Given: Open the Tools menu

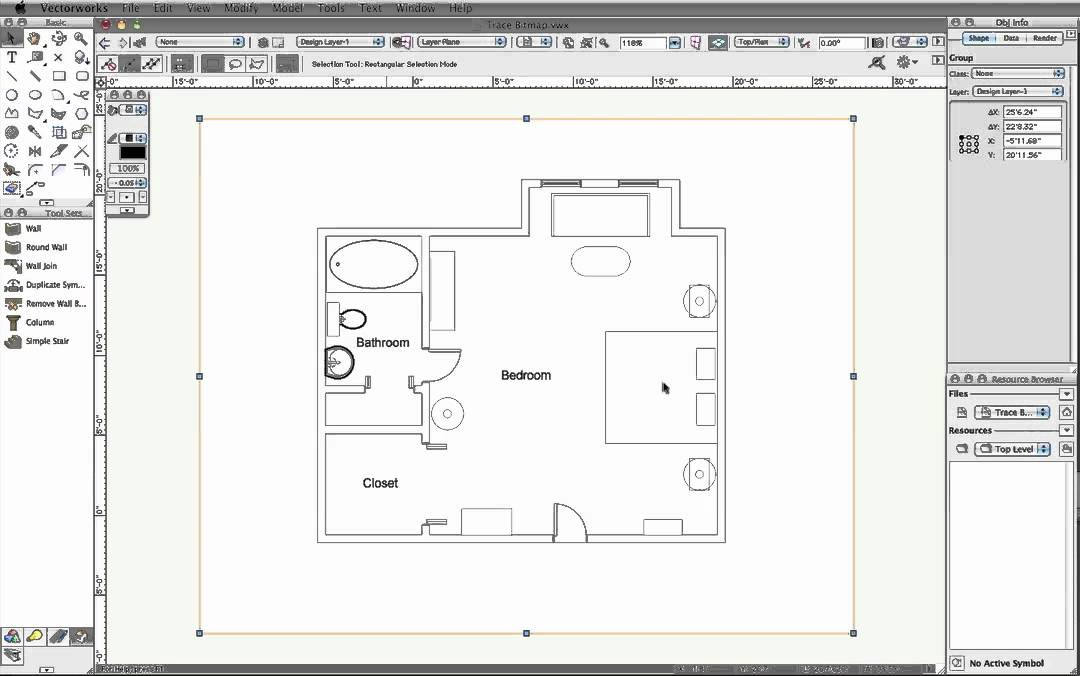Looking at the screenshot, I should point(331,8).
